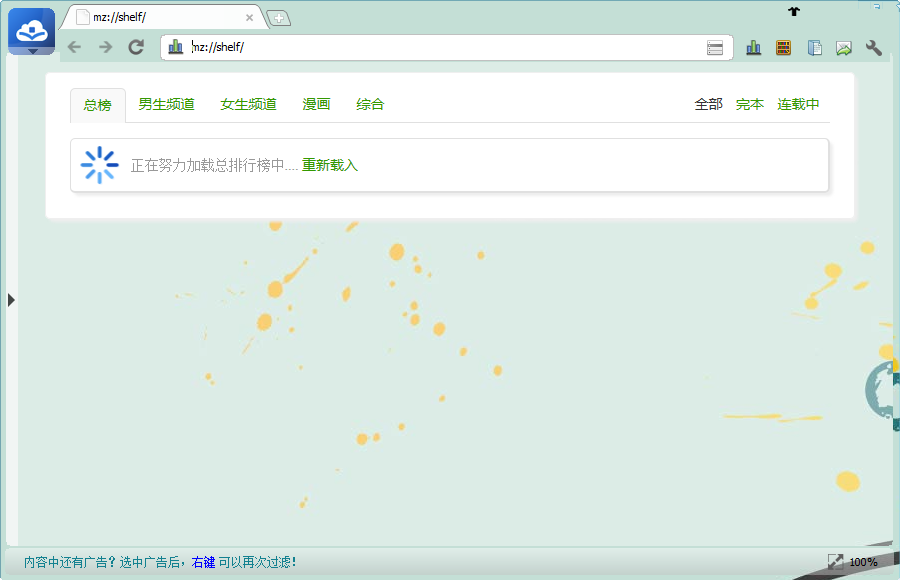Open the wrench settings menu
900x580 pixels.
(x=874, y=47)
